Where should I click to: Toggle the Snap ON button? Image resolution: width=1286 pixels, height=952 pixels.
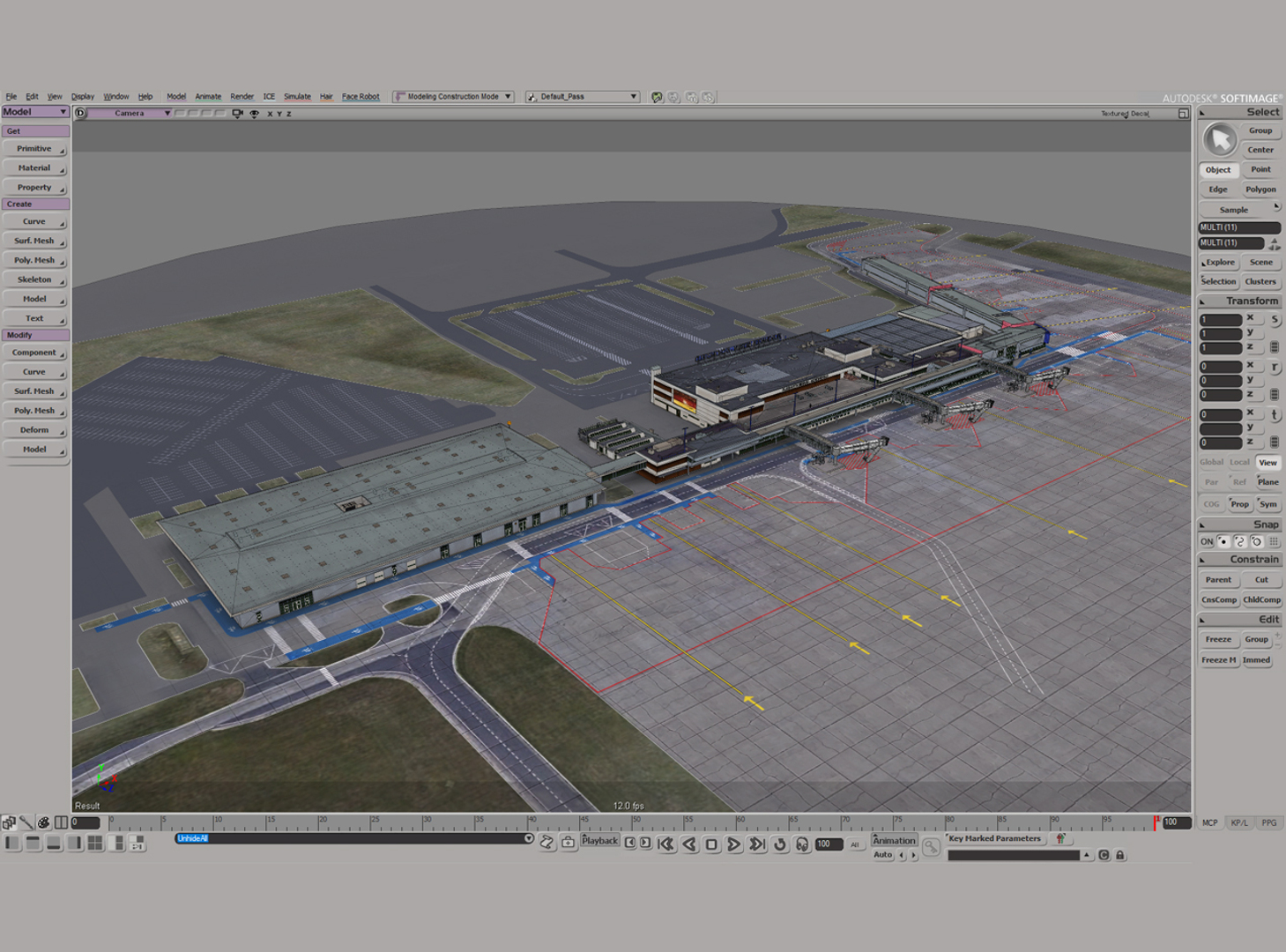(x=1207, y=542)
